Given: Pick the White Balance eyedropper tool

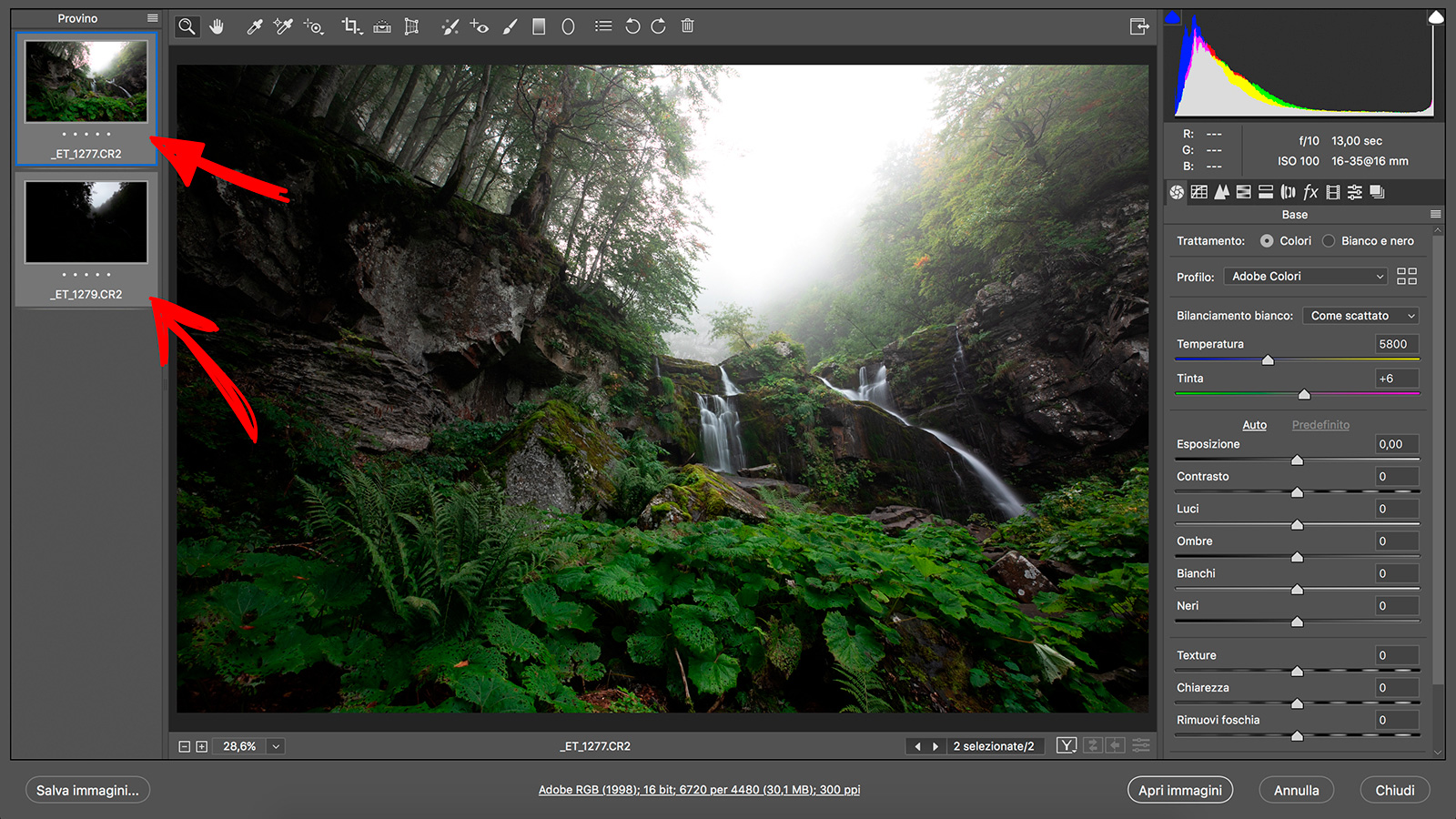Looking at the screenshot, I should click(252, 26).
